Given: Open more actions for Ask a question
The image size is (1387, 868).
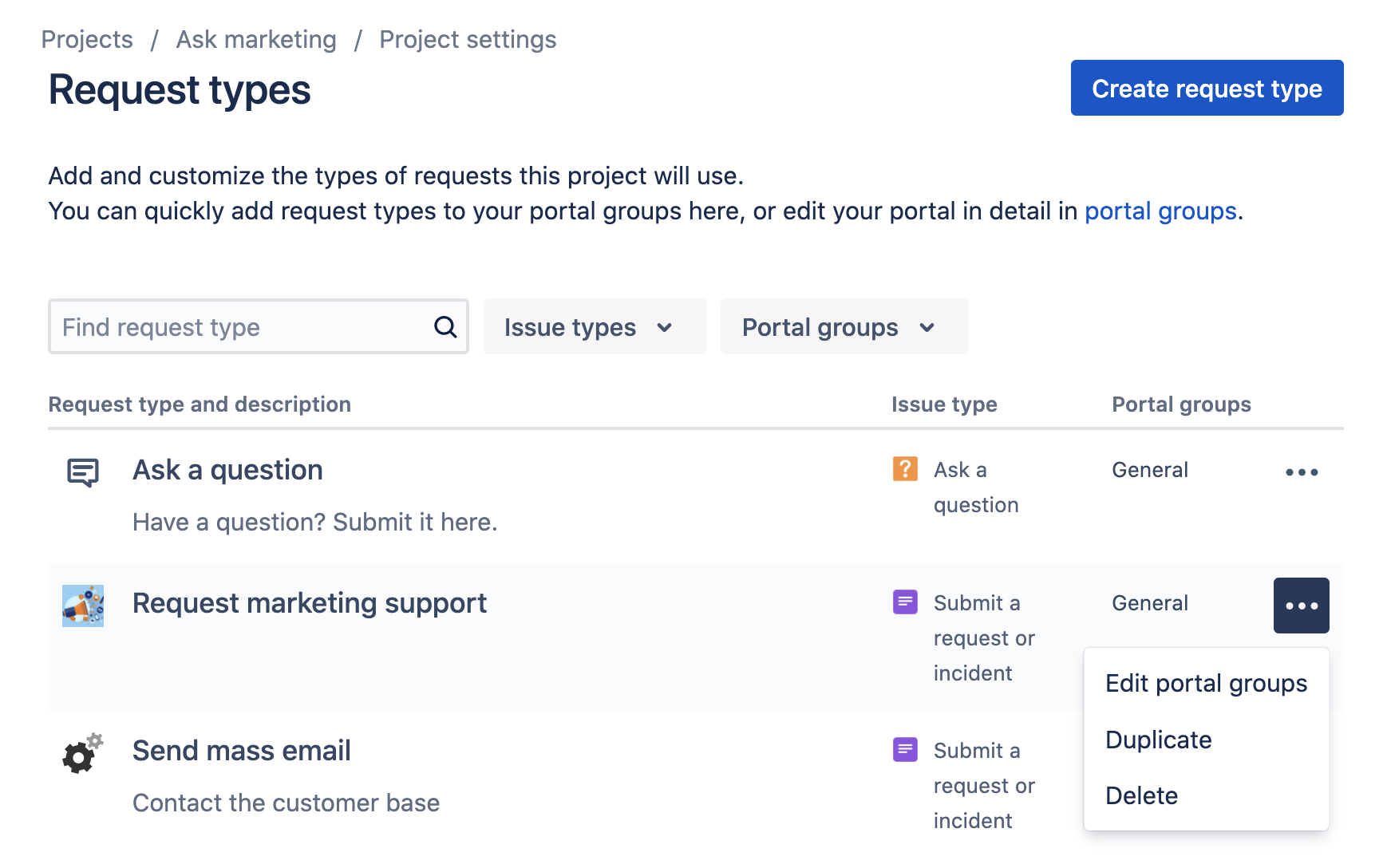Looking at the screenshot, I should coord(1302,472).
